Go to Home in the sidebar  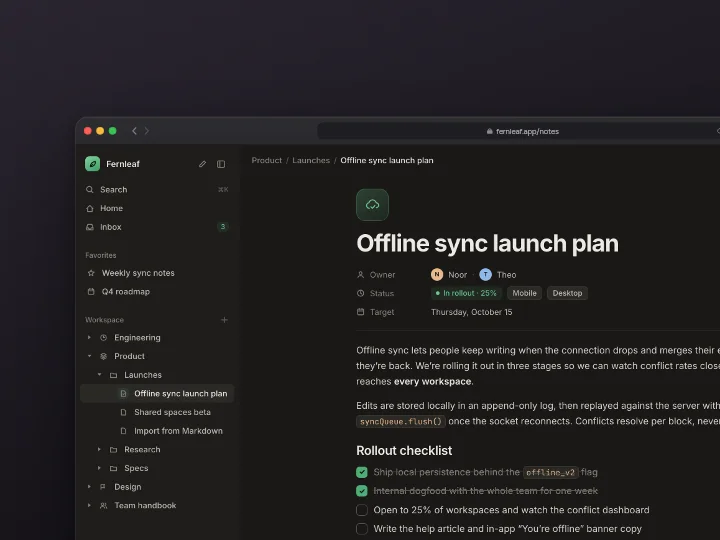(x=157, y=208)
